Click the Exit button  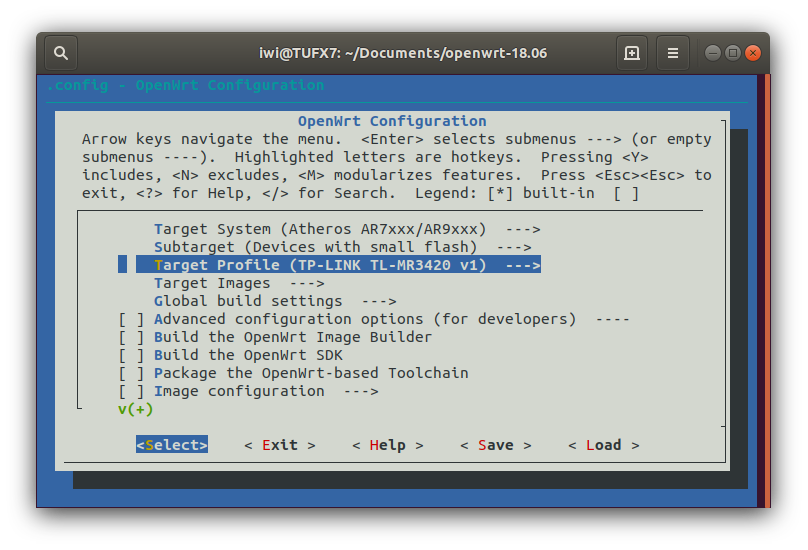280,445
